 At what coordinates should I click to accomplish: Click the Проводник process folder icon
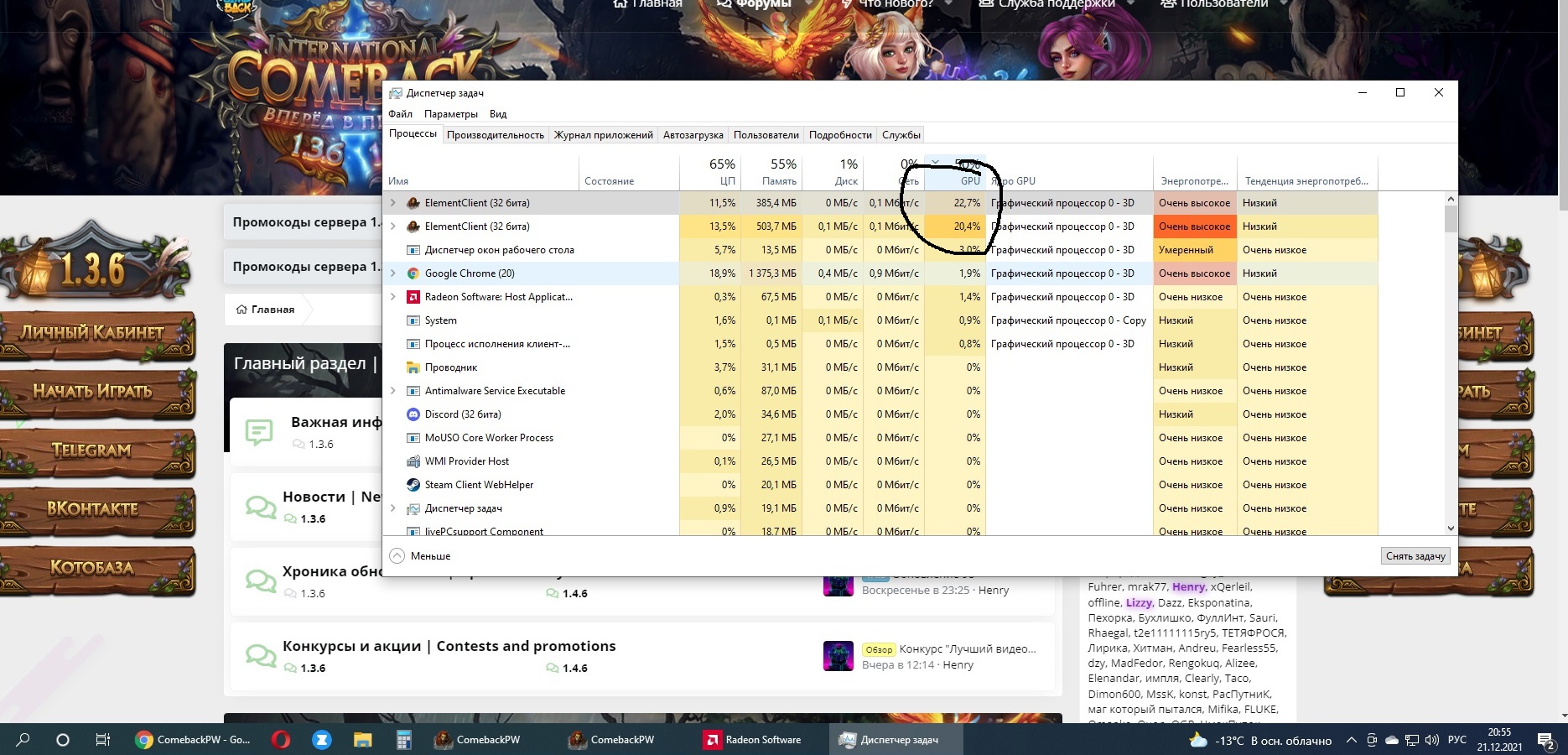[413, 367]
